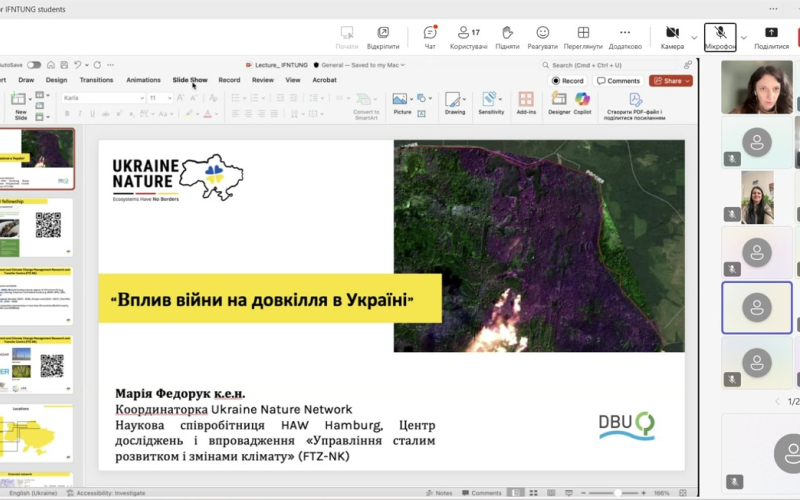This screenshot has width=800, height=500.
Task: Select the QR code slide thumbnail
Action: pyautogui.click(x=36, y=225)
